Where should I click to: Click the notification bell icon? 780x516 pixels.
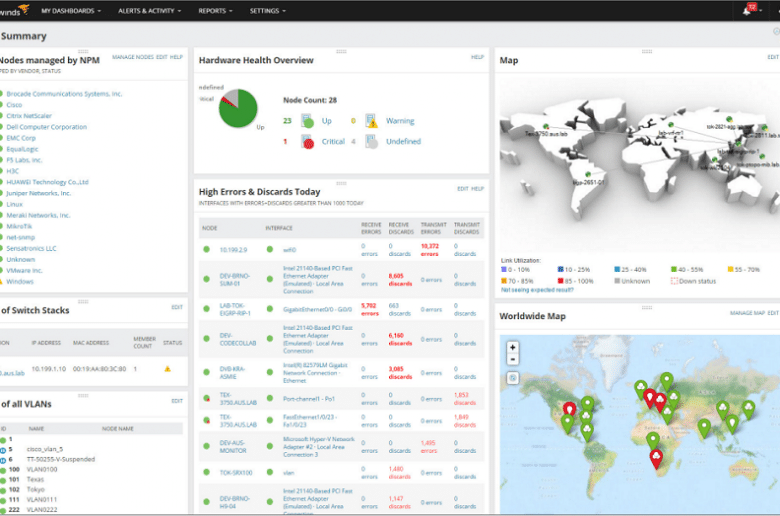coord(749,9)
